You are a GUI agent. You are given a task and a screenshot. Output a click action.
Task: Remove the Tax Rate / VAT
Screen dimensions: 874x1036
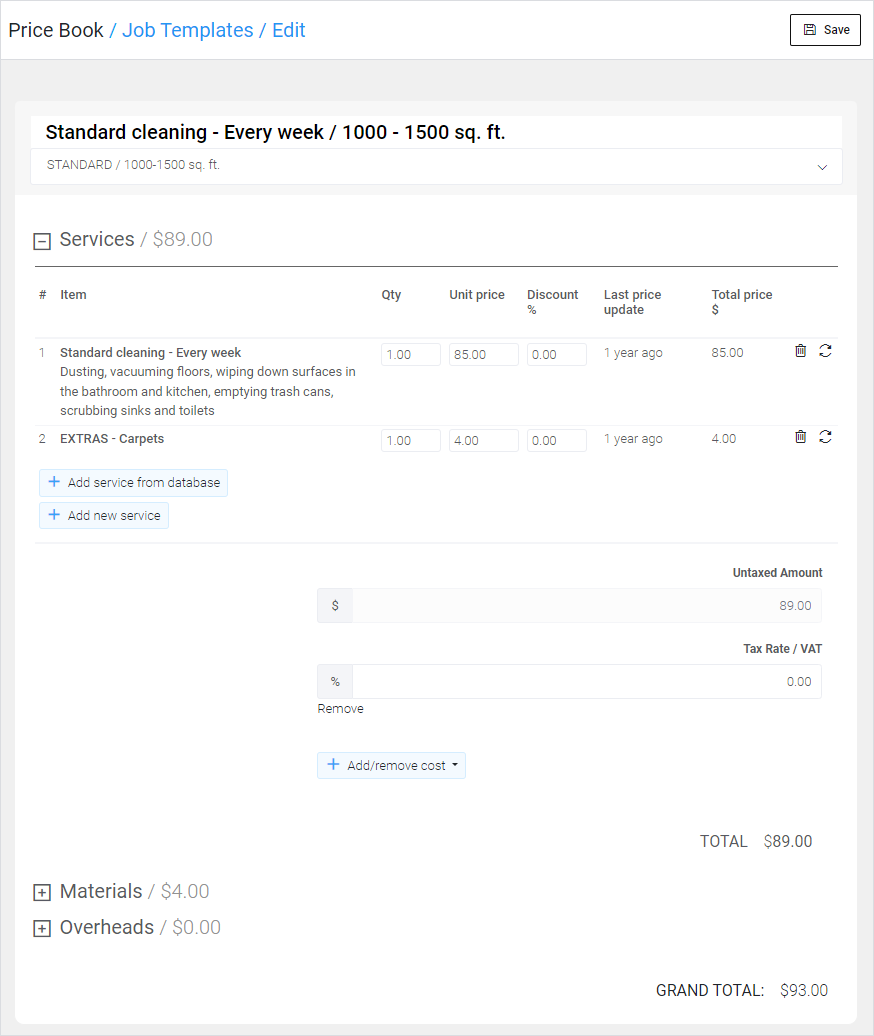(x=341, y=709)
